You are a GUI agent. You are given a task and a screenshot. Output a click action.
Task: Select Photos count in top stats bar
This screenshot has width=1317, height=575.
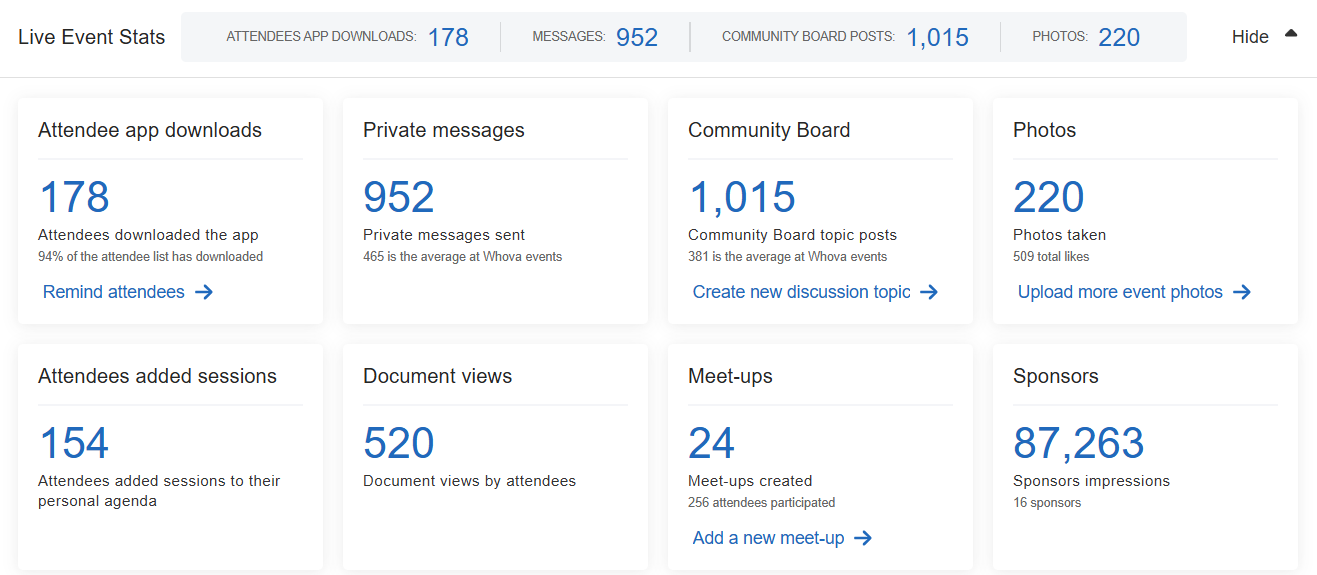(1086, 37)
